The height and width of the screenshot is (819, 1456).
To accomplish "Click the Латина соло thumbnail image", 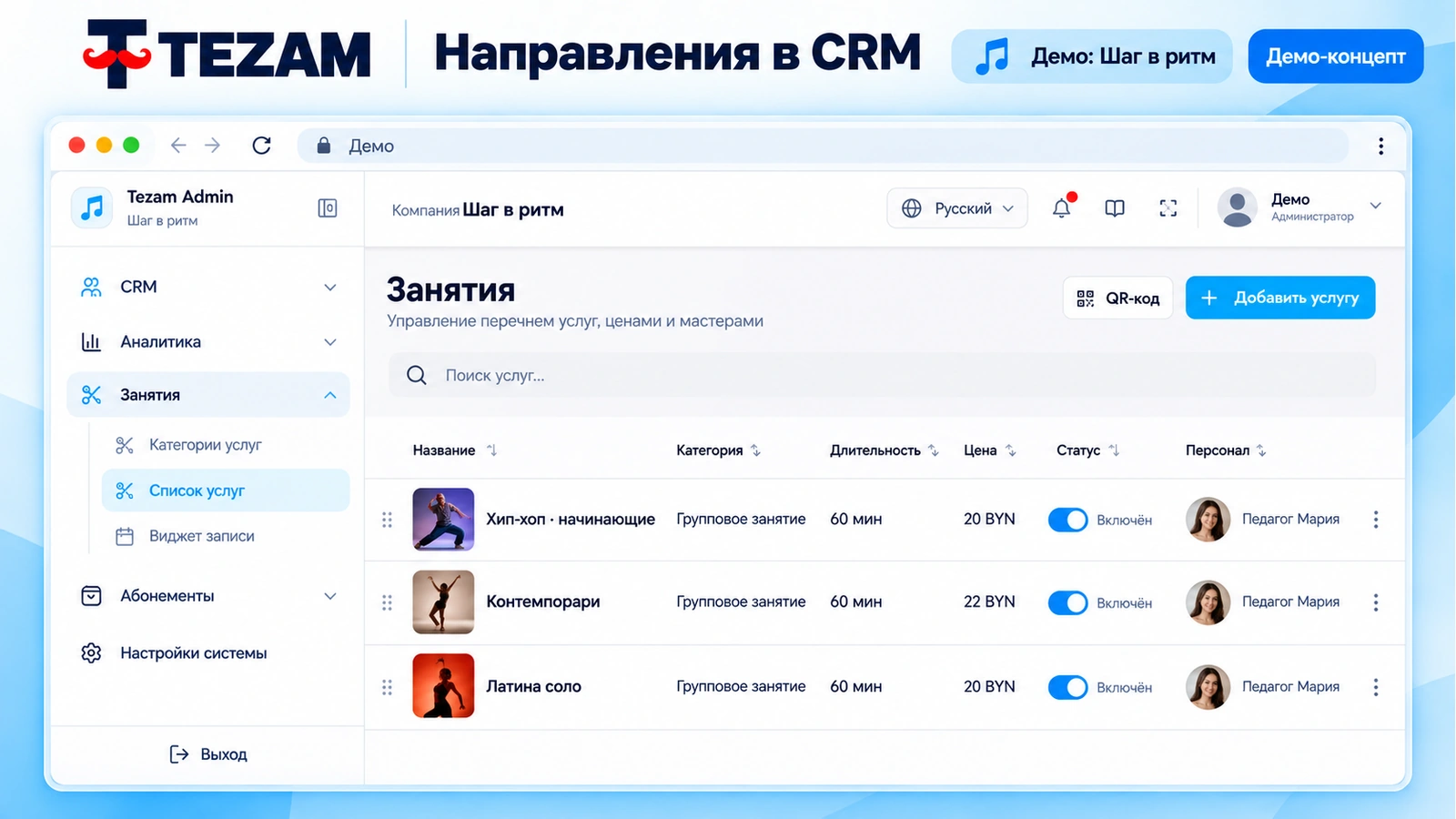I will pyautogui.click(x=443, y=686).
